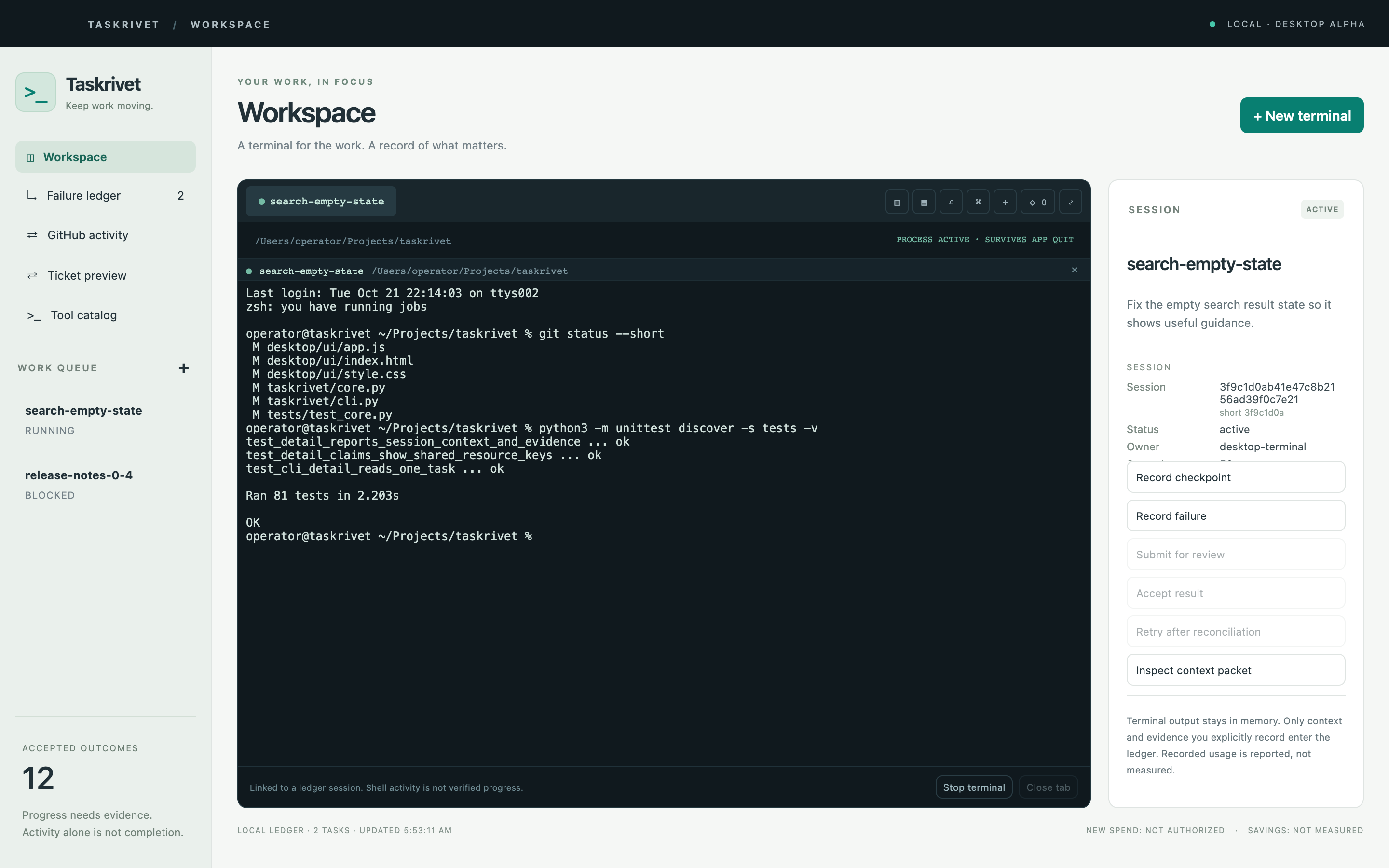Select the search-empty-state terminal tab
This screenshot has height=868, width=1389.
pyautogui.click(x=321, y=202)
